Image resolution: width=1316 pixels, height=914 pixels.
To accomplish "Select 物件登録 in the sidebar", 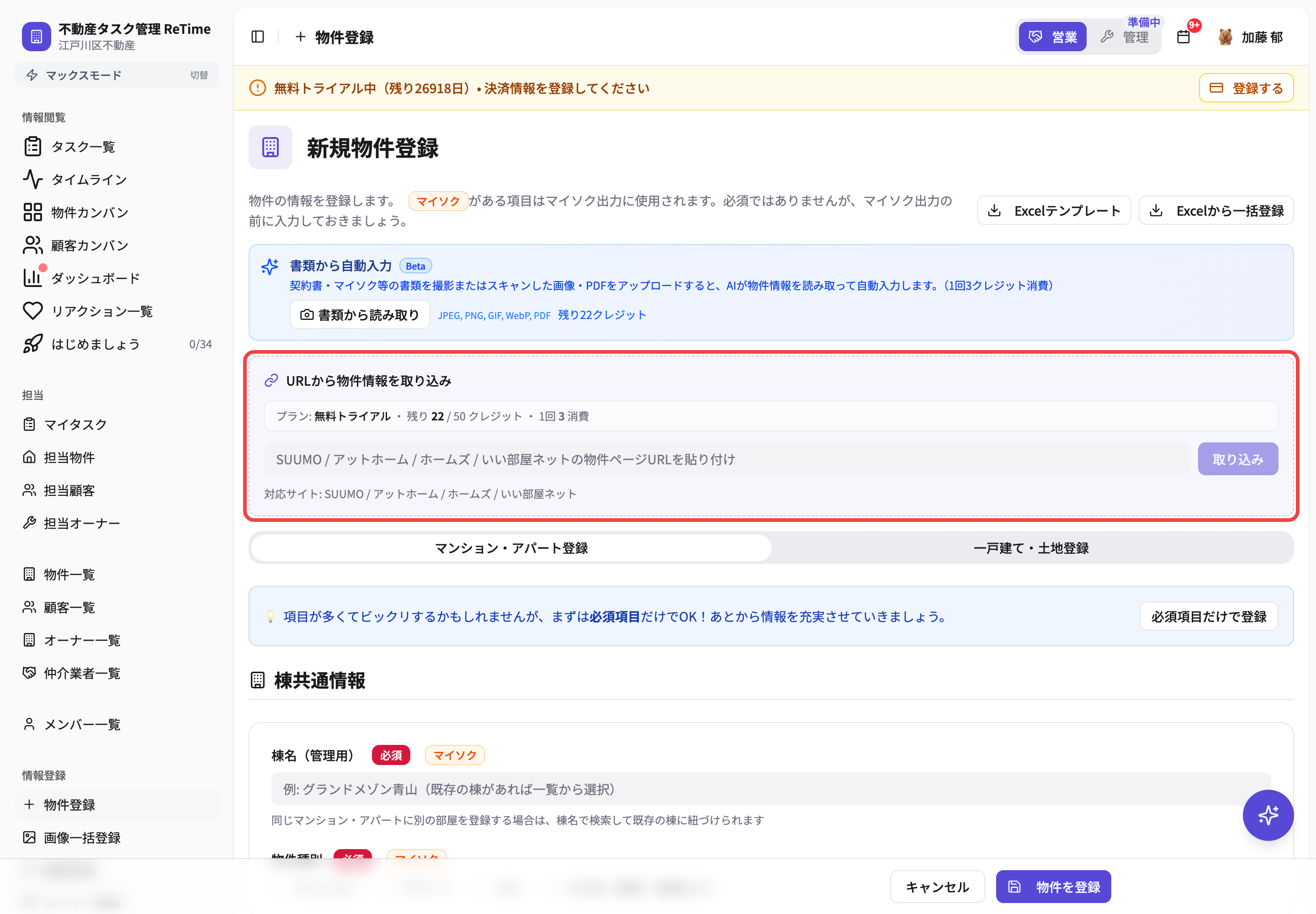I will (117, 805).
